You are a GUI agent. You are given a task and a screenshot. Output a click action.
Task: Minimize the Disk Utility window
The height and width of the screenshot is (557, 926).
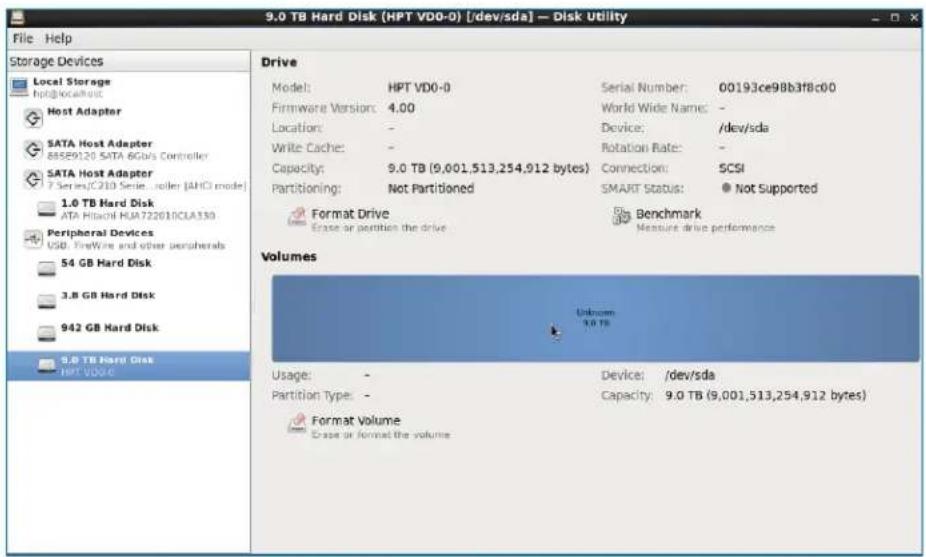click(876, 18)
